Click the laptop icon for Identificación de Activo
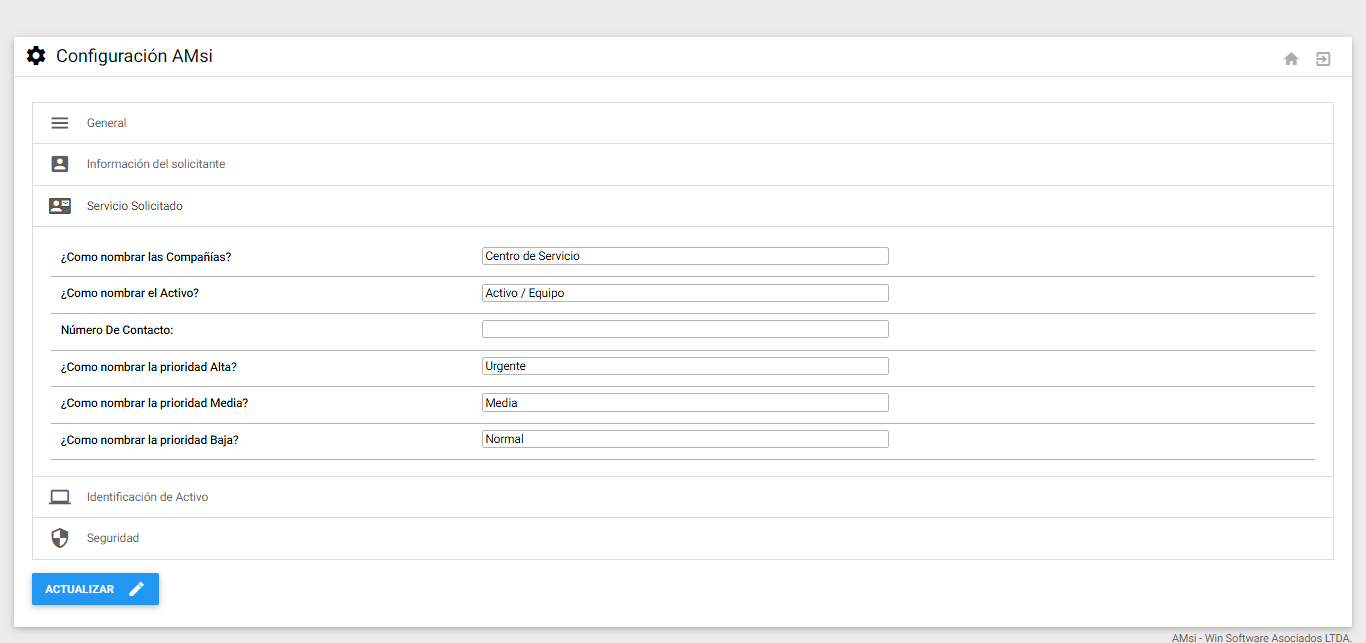 point(60,497)
